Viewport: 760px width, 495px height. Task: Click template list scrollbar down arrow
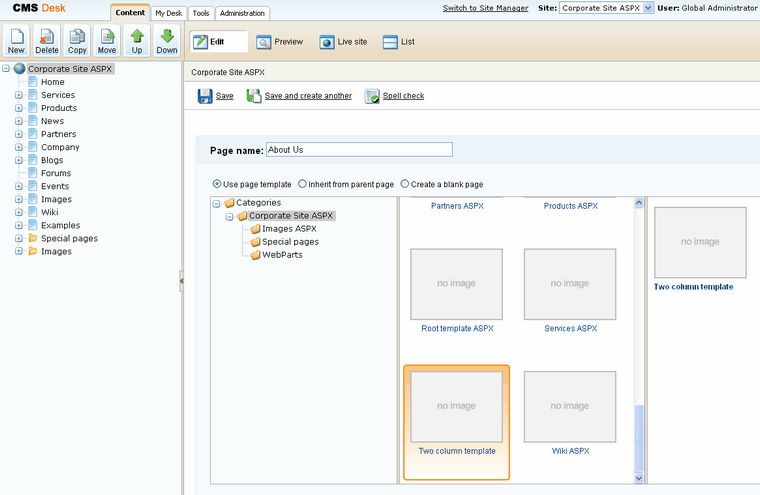pyautogui.click(x=639, y=478)
